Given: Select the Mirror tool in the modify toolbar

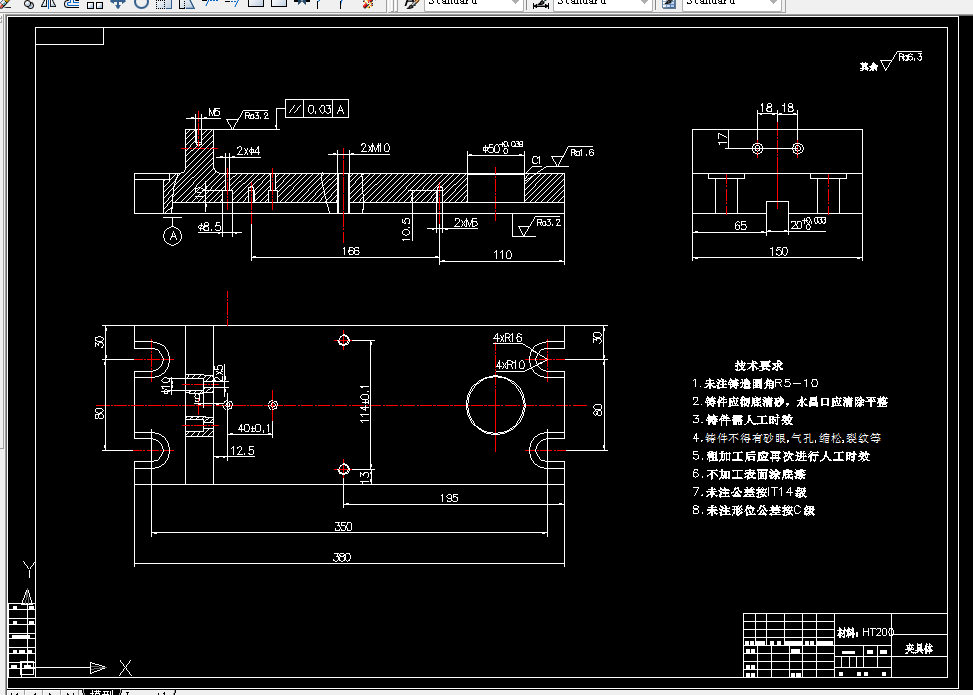Looking at the screenshot, I should (x=48, y=3).
